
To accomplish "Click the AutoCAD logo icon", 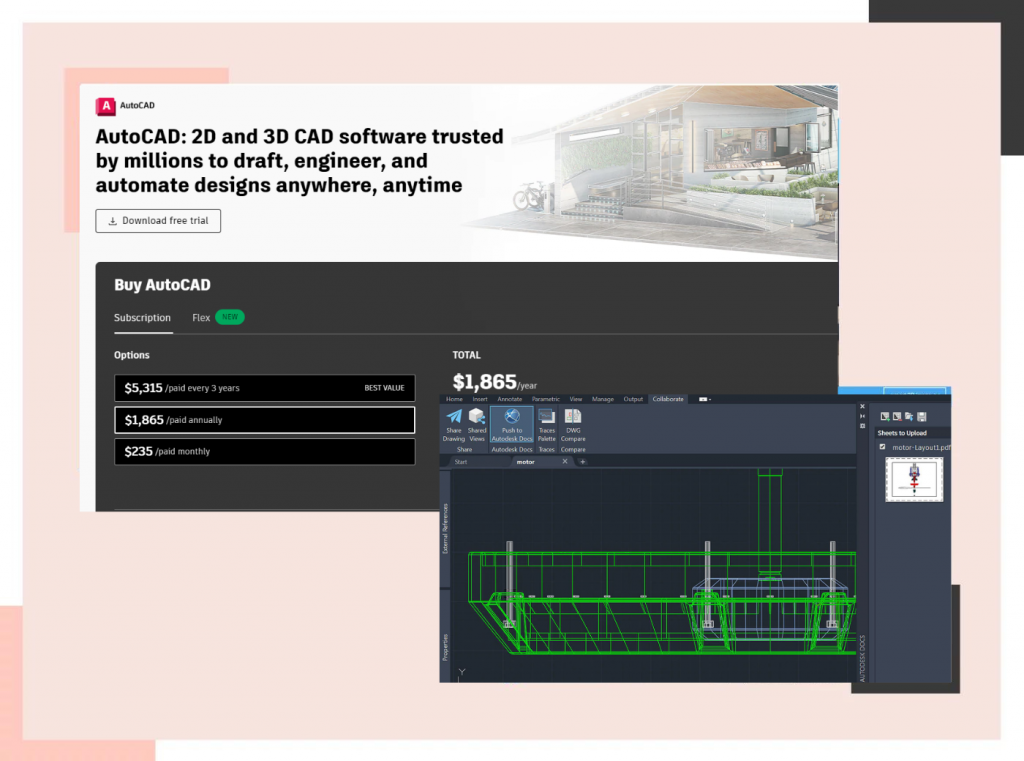I will pyautogui.click(x=106, y=105).
